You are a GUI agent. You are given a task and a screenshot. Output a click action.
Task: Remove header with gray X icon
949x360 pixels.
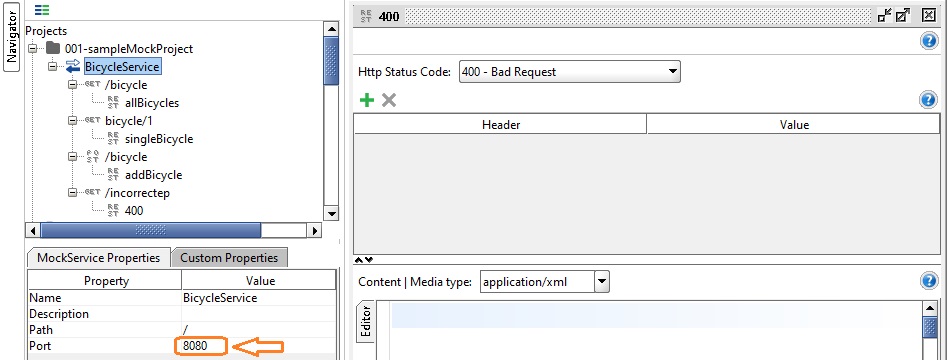tap(389, 100)
